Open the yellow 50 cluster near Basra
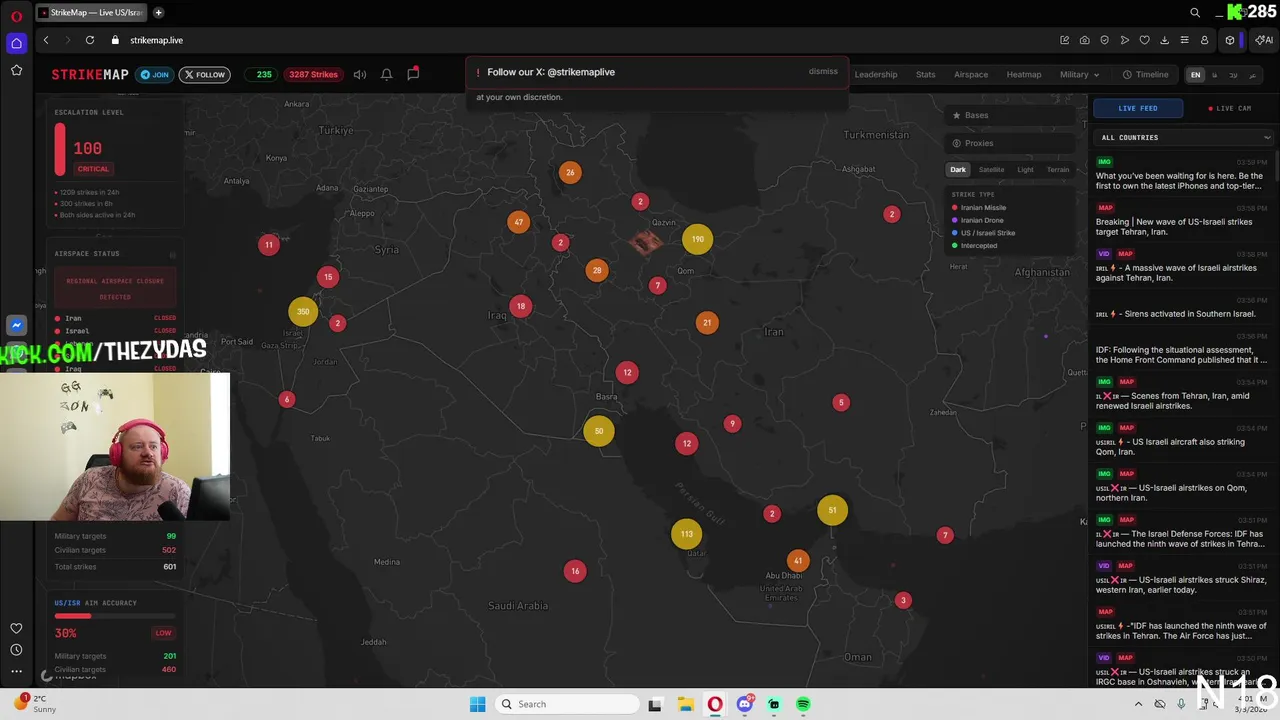Screen dimensions: 1280x720 [599, 431]
